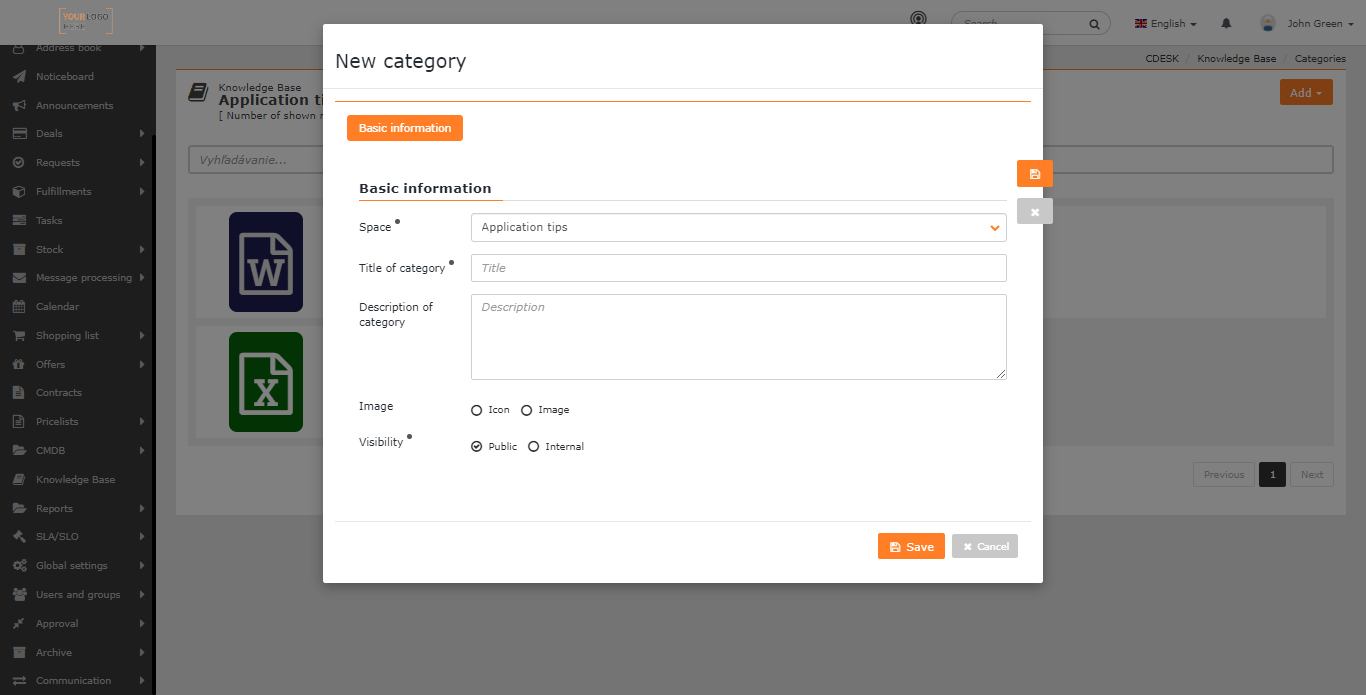
Task: Expand the Deals submenu arrow
Action: 142,133
